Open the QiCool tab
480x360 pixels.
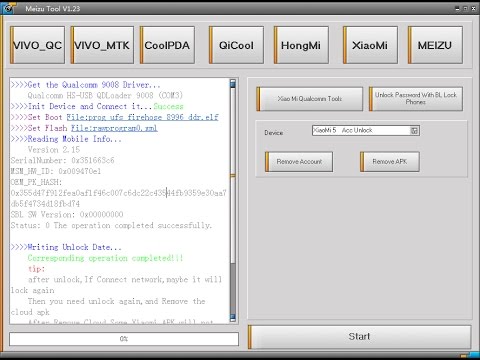(x=236, y=45)
